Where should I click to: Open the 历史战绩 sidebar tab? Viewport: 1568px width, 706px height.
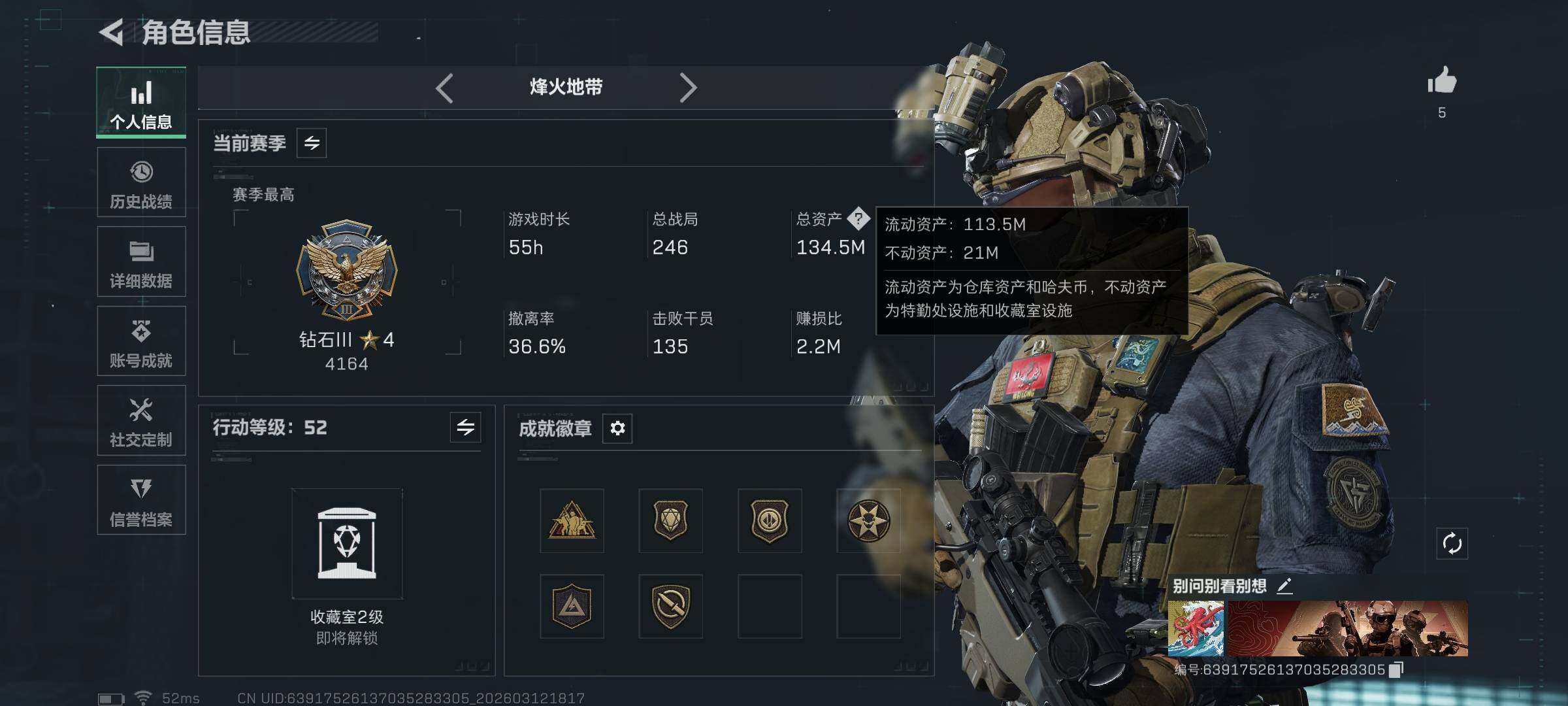pyautogui.click(x=141, y=182)
